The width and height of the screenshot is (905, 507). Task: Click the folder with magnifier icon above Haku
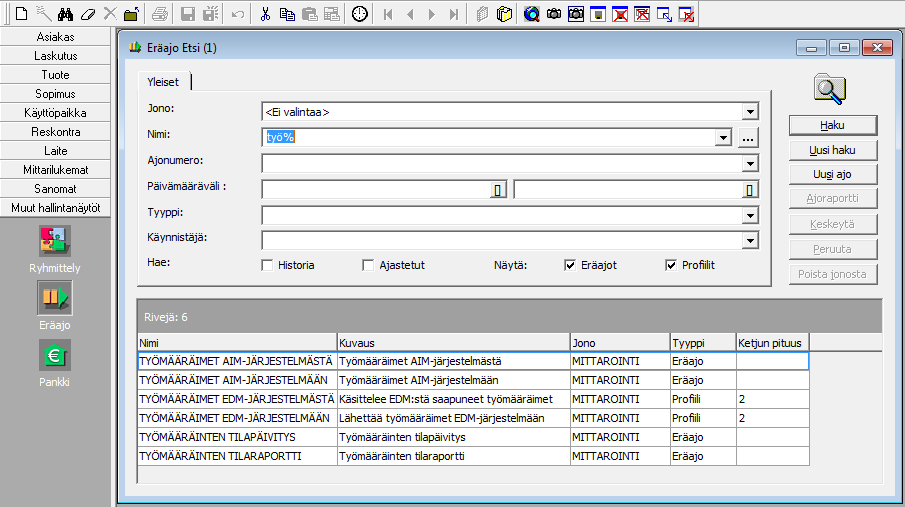(830, 89)
